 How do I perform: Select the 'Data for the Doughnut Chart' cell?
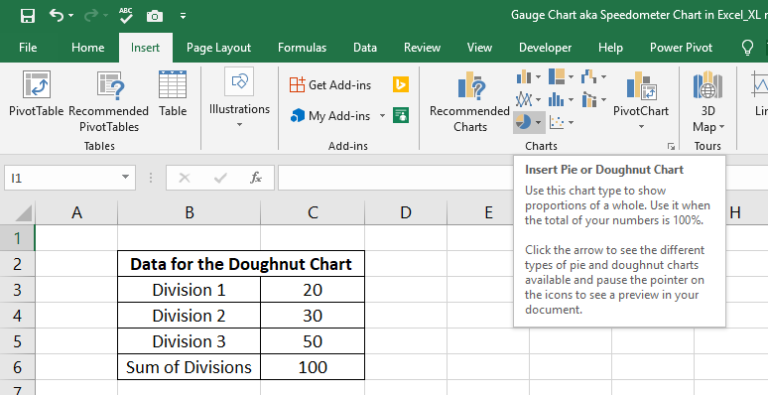[x=241, y=264]
